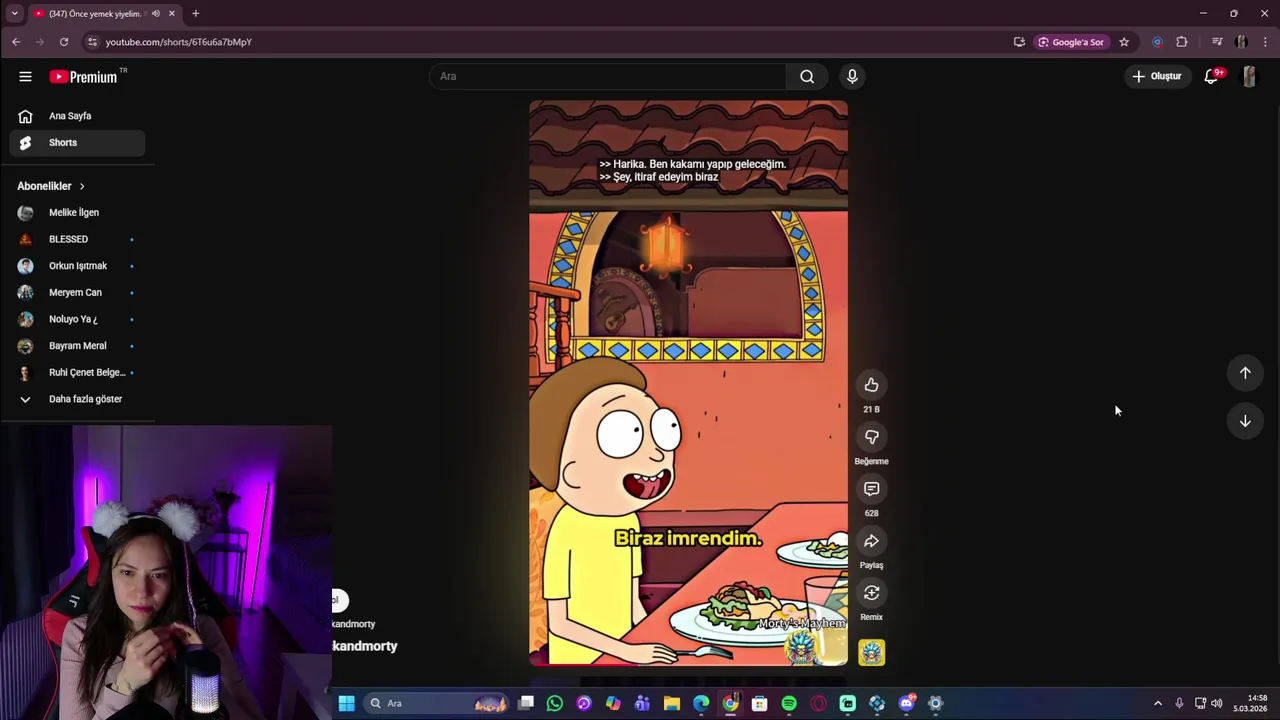This screenshot has height=720, width=1280.
Task: Open Ana Sayfa in sidebar
Action: 77,116
